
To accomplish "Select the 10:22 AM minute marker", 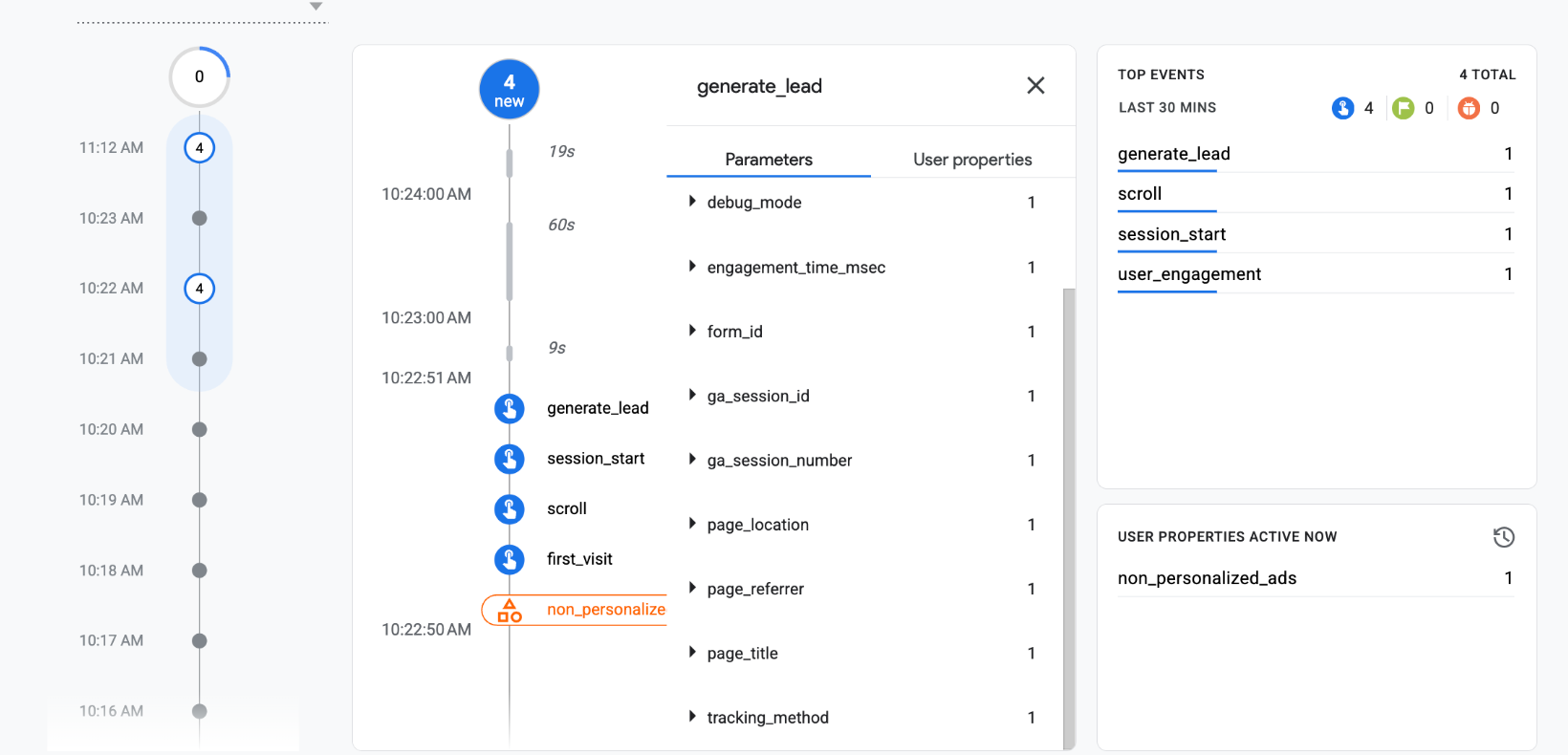I will click(199, 289).
